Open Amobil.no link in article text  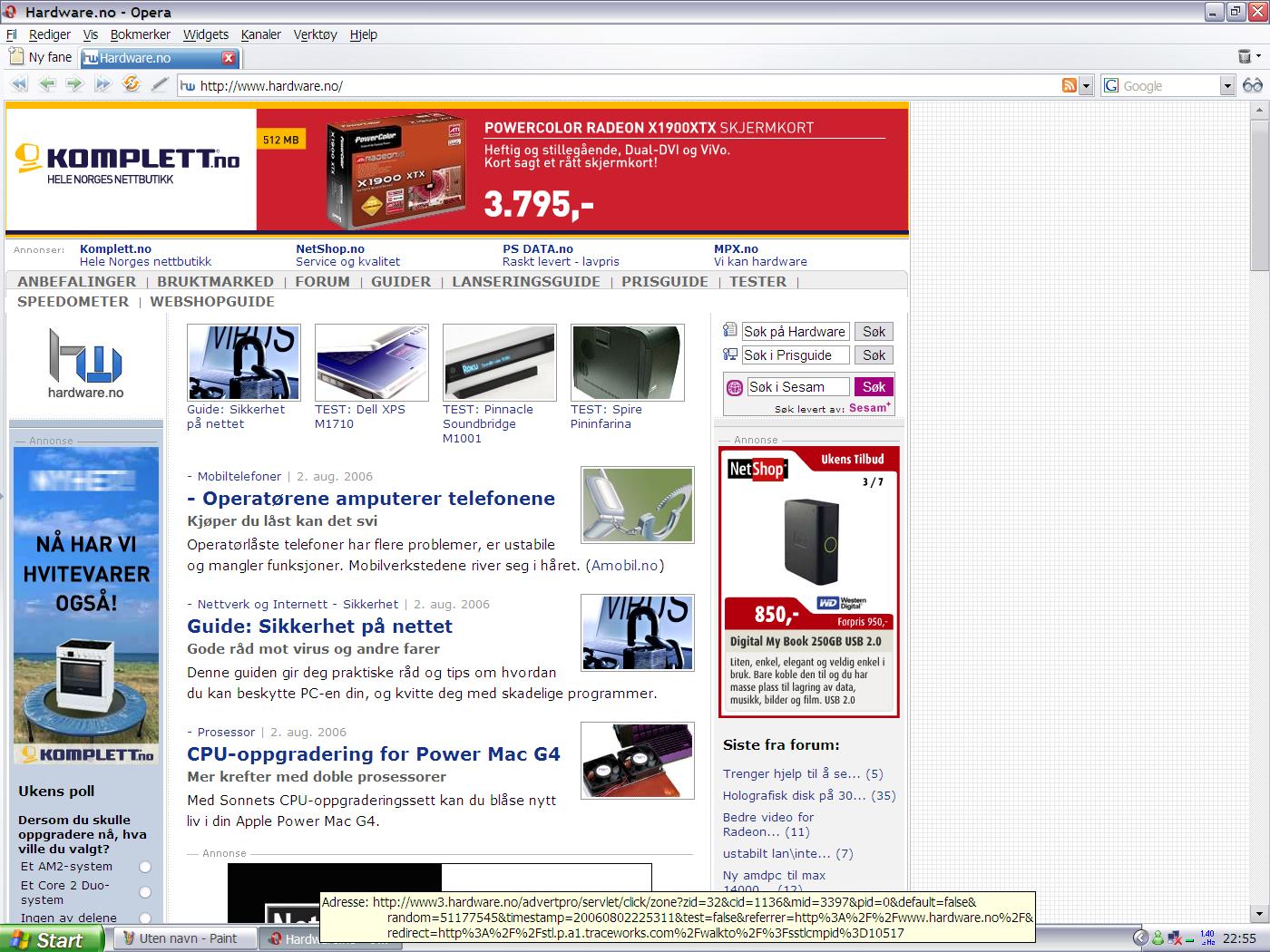pos(625,566)
